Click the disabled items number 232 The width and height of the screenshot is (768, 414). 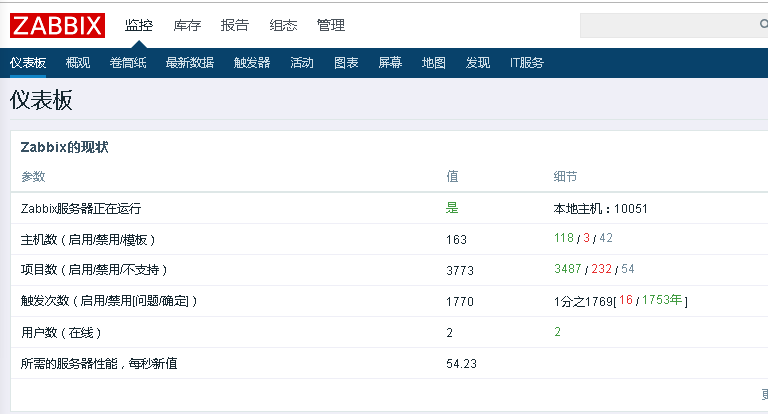pos(601,269)
